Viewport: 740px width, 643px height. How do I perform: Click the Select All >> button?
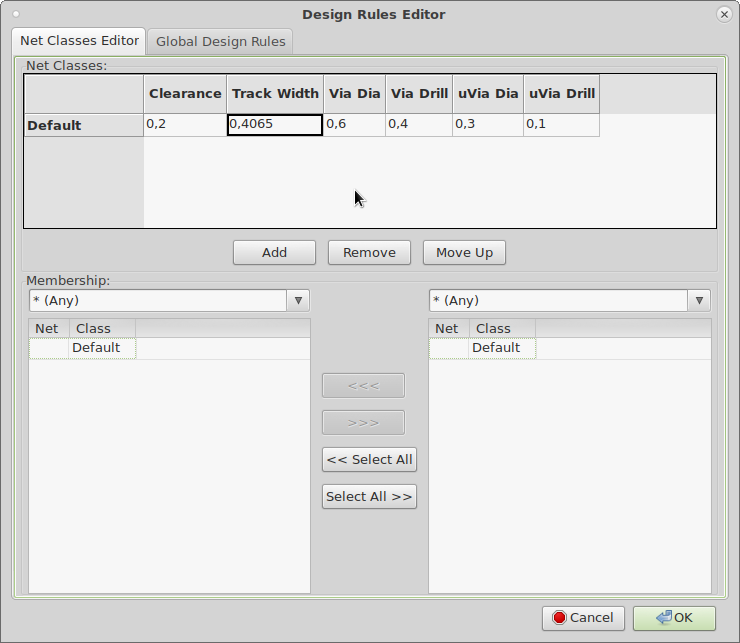(369, 497)
